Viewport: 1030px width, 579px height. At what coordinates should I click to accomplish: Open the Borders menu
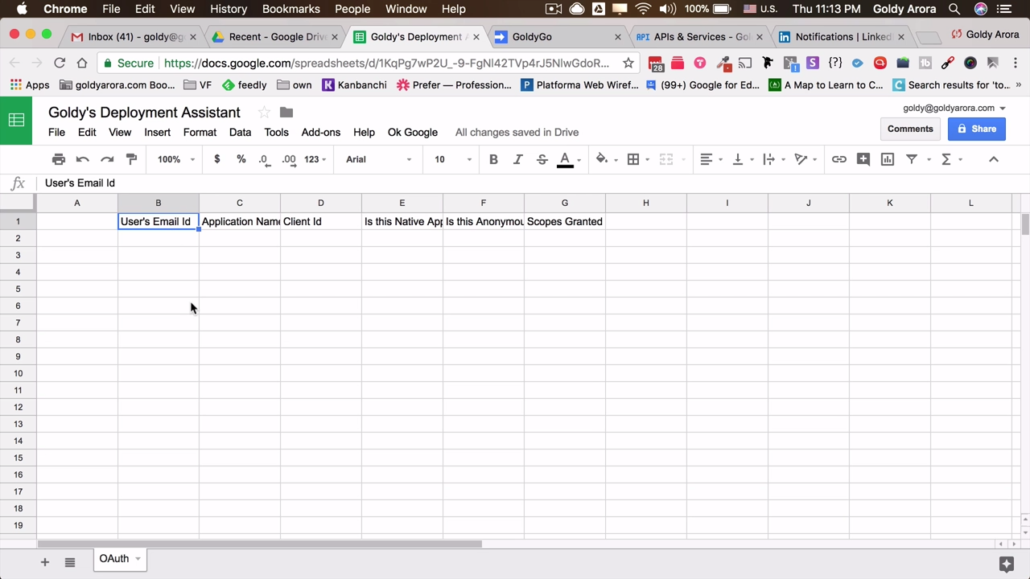[633, 159]
